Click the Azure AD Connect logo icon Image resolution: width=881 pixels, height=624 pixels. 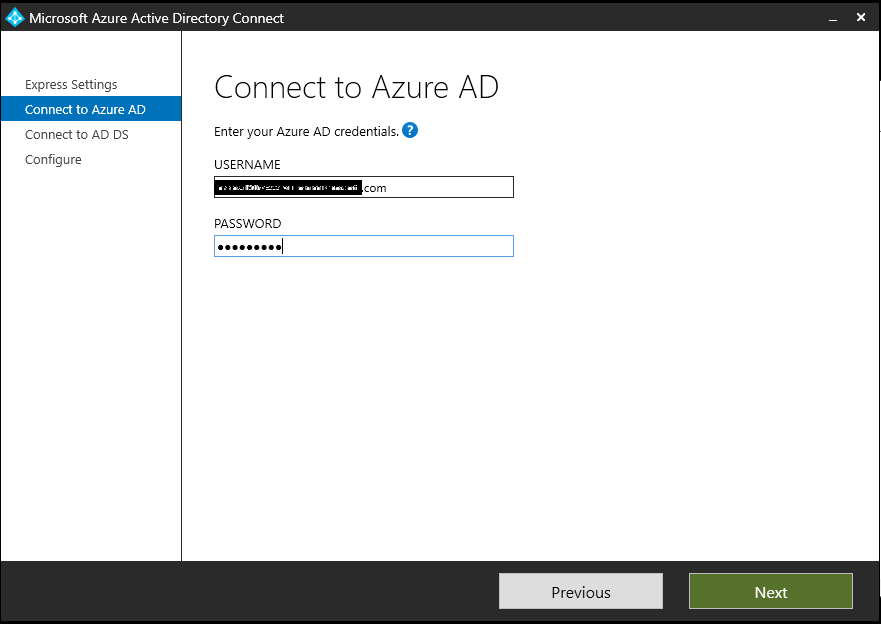coord(15,17)
